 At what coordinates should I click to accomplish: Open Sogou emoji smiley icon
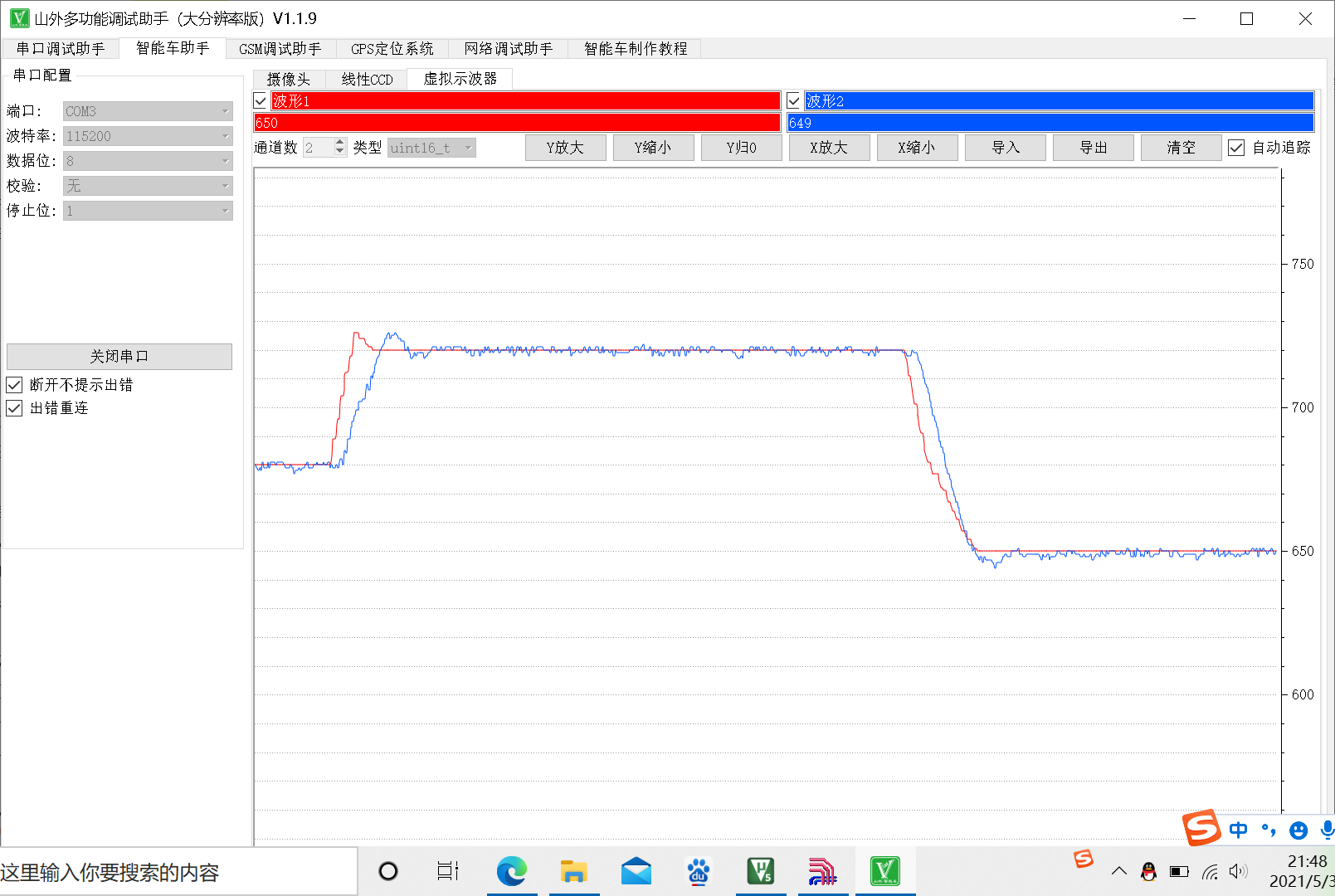pos(1298,830)
